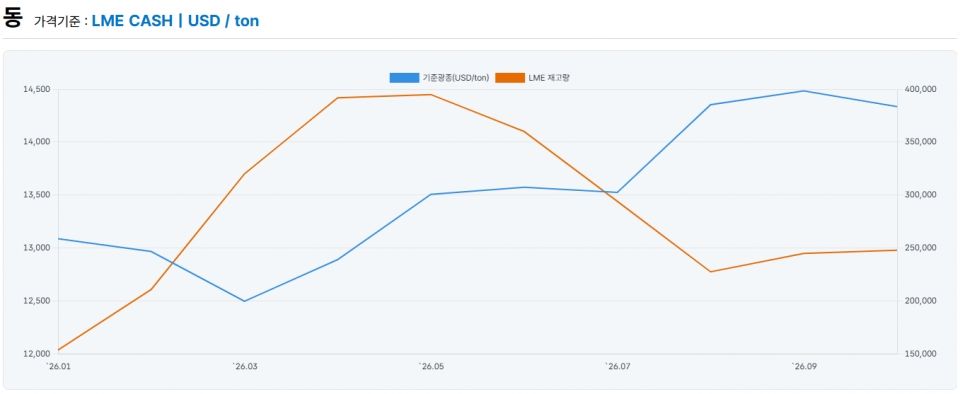The width and height of the screenshot is (960, 394).
Task: Select the orange line's starting point at '26.01
Action: [x=58, y=350]
